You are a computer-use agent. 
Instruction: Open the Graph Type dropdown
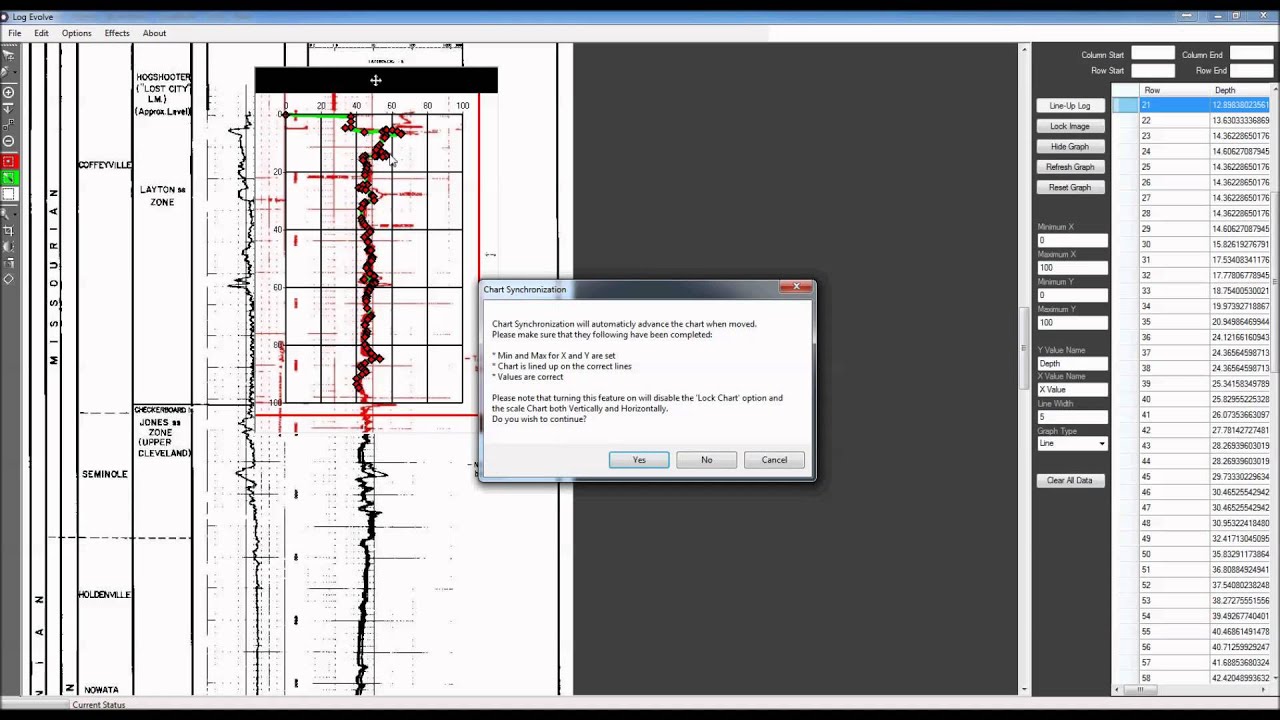pos(1072,444)
